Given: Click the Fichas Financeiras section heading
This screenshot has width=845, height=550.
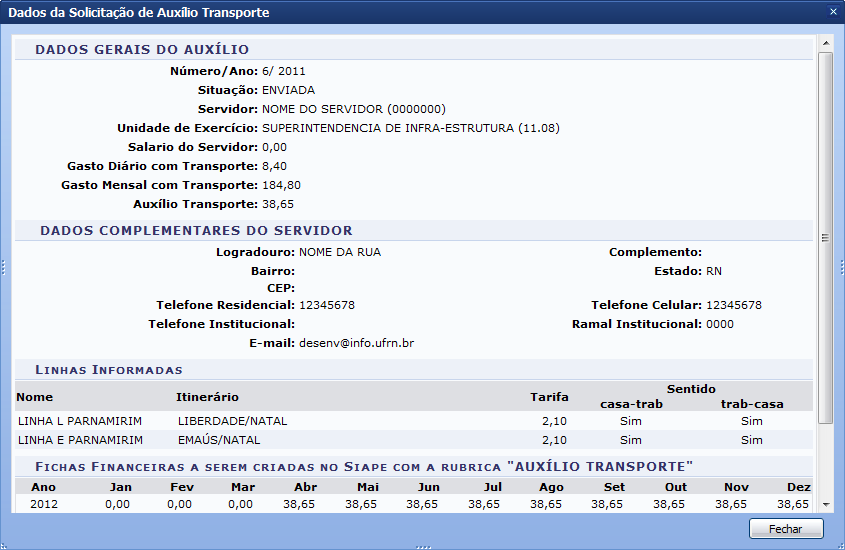Looking at the screenshot, I should tap(364, 466).
